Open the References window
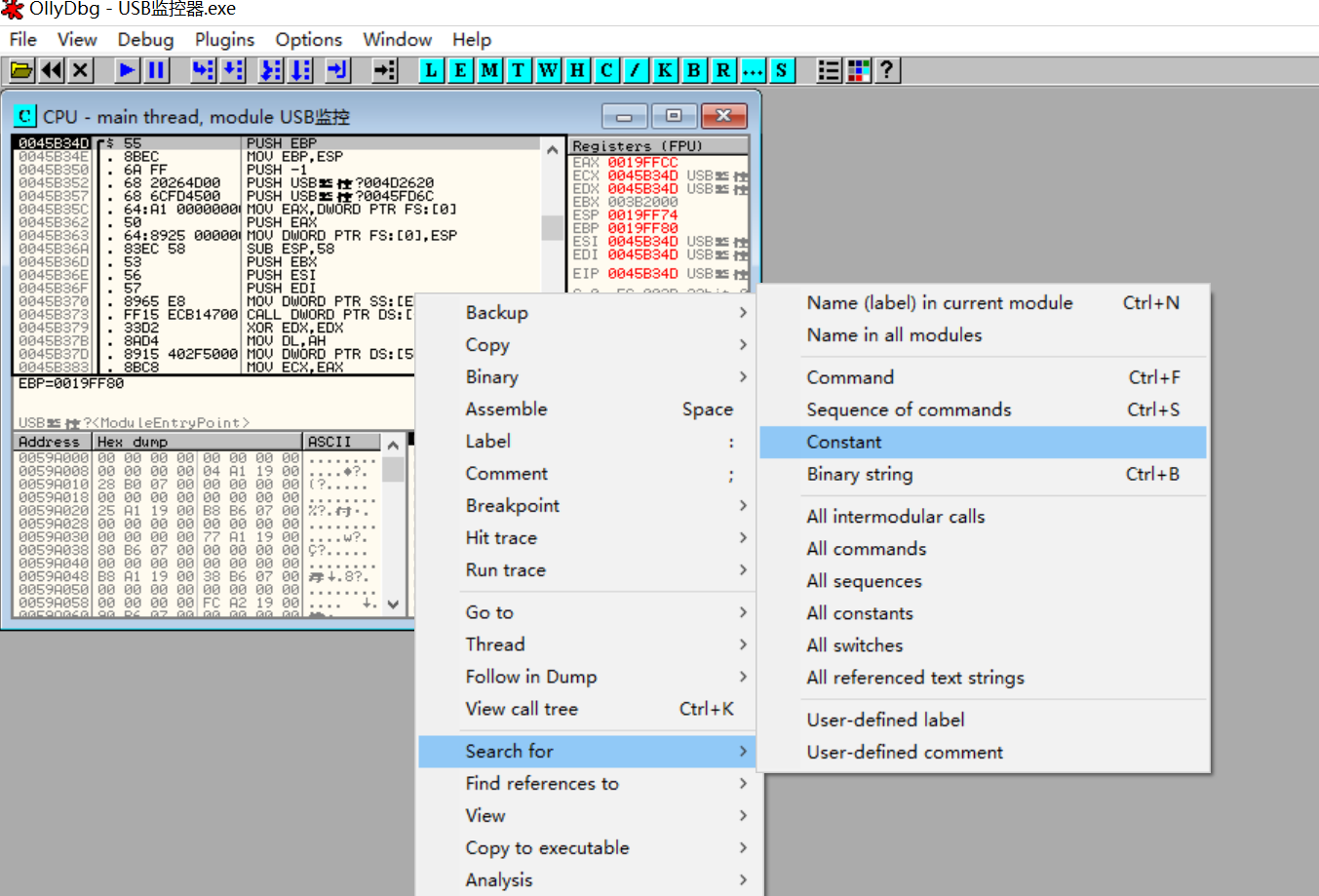Viewport: 1319px width, 896px height. point(722,70)
